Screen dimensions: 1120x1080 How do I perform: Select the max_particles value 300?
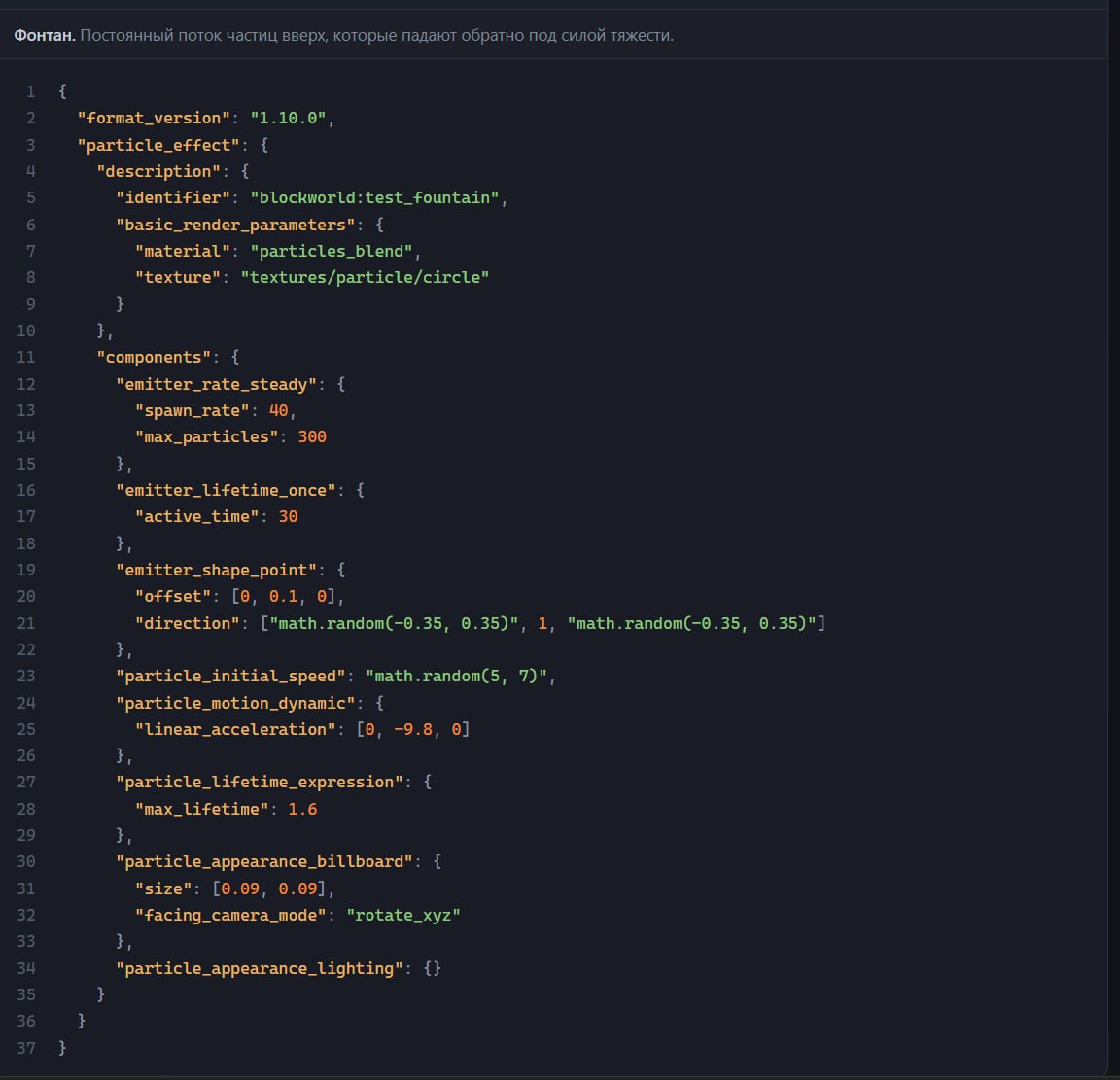[x=312, y=436]
